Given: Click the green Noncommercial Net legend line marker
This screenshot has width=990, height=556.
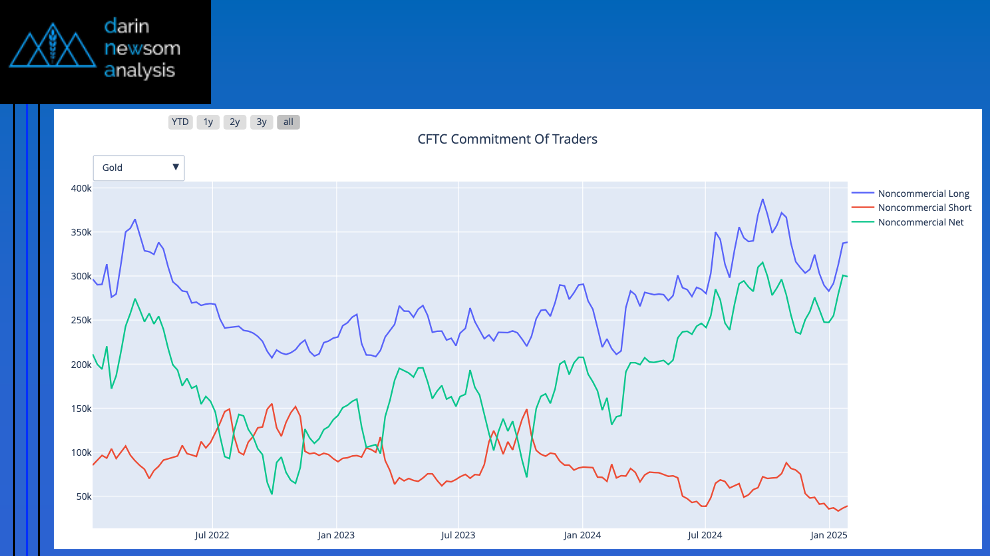Looking at the screenshot, I should click(862, 222).
